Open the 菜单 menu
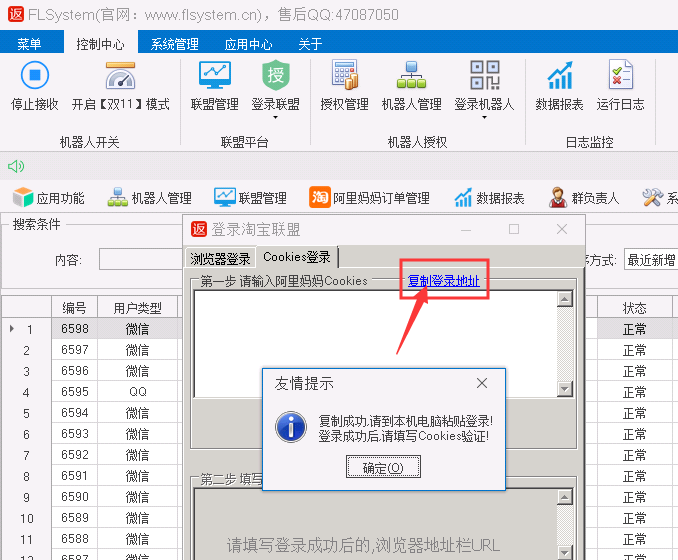Screen dimensions: 678x560 [x=29, y=44]
